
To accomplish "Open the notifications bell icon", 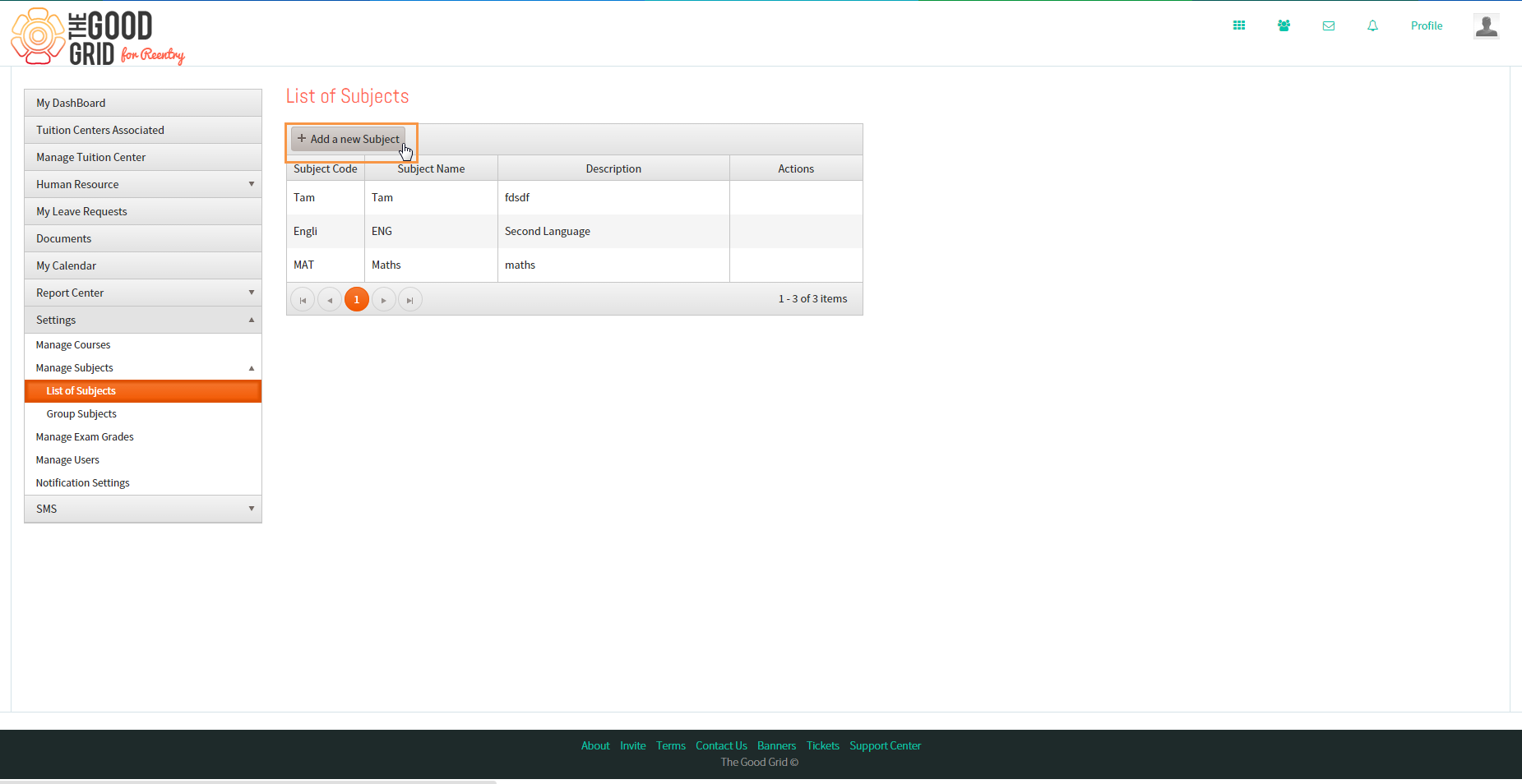I will tap(1372, 25).
